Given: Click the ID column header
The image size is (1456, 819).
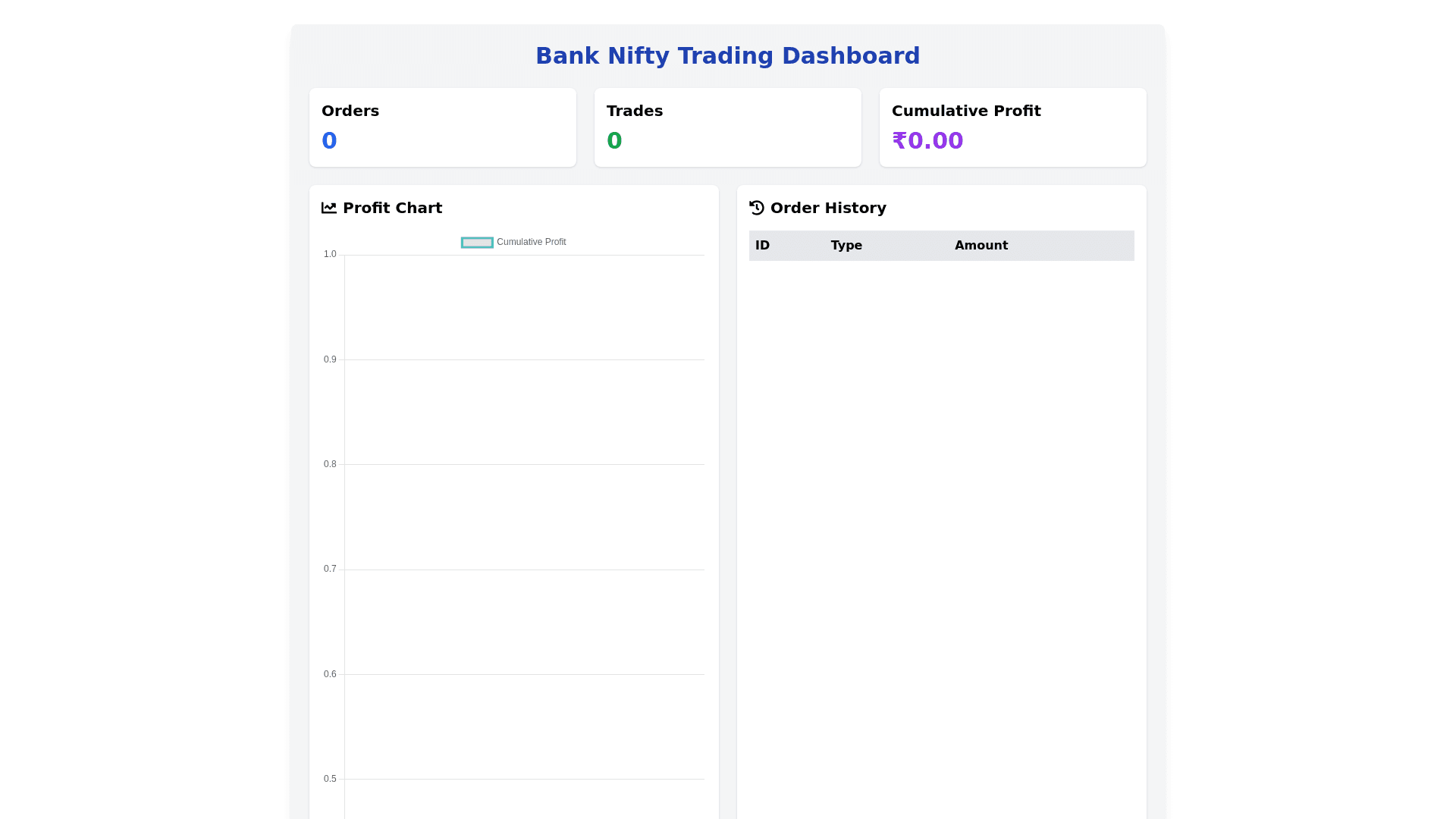Looking at the screenshot, I should 762,246.
